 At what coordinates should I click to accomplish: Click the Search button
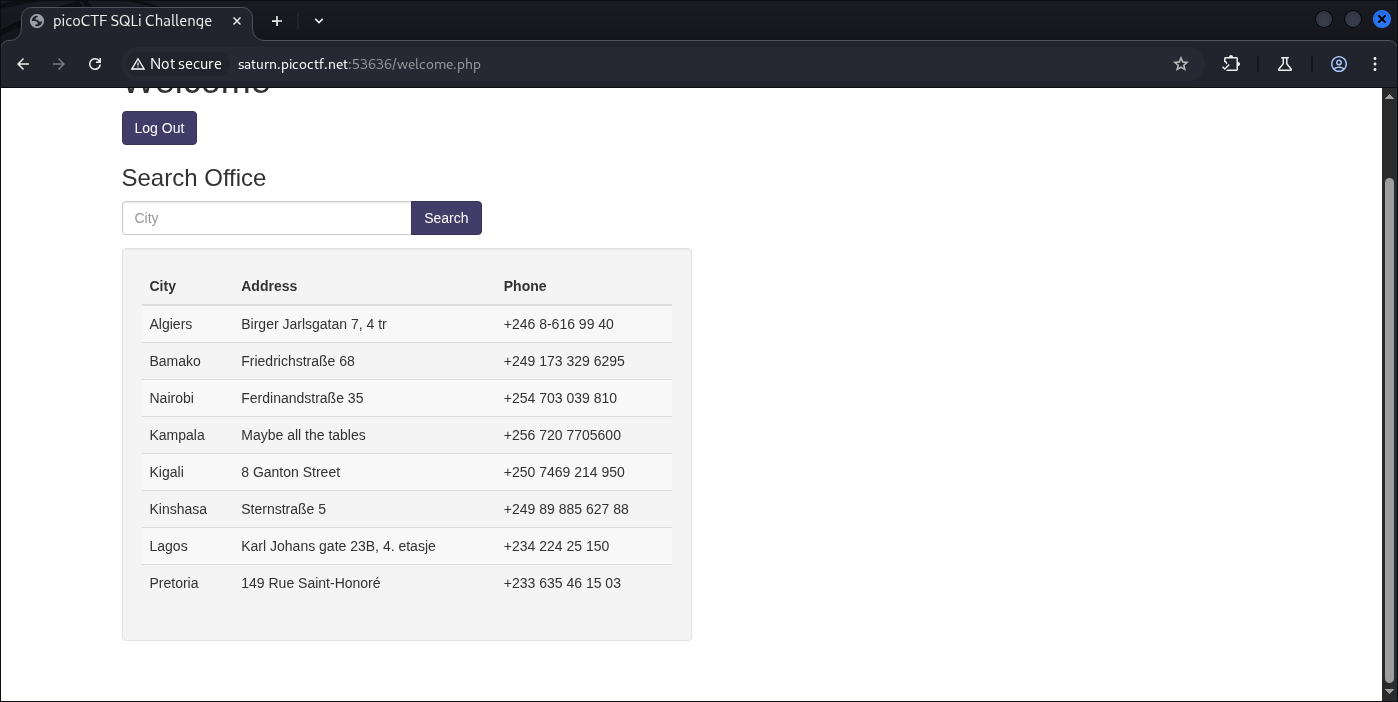446,218
